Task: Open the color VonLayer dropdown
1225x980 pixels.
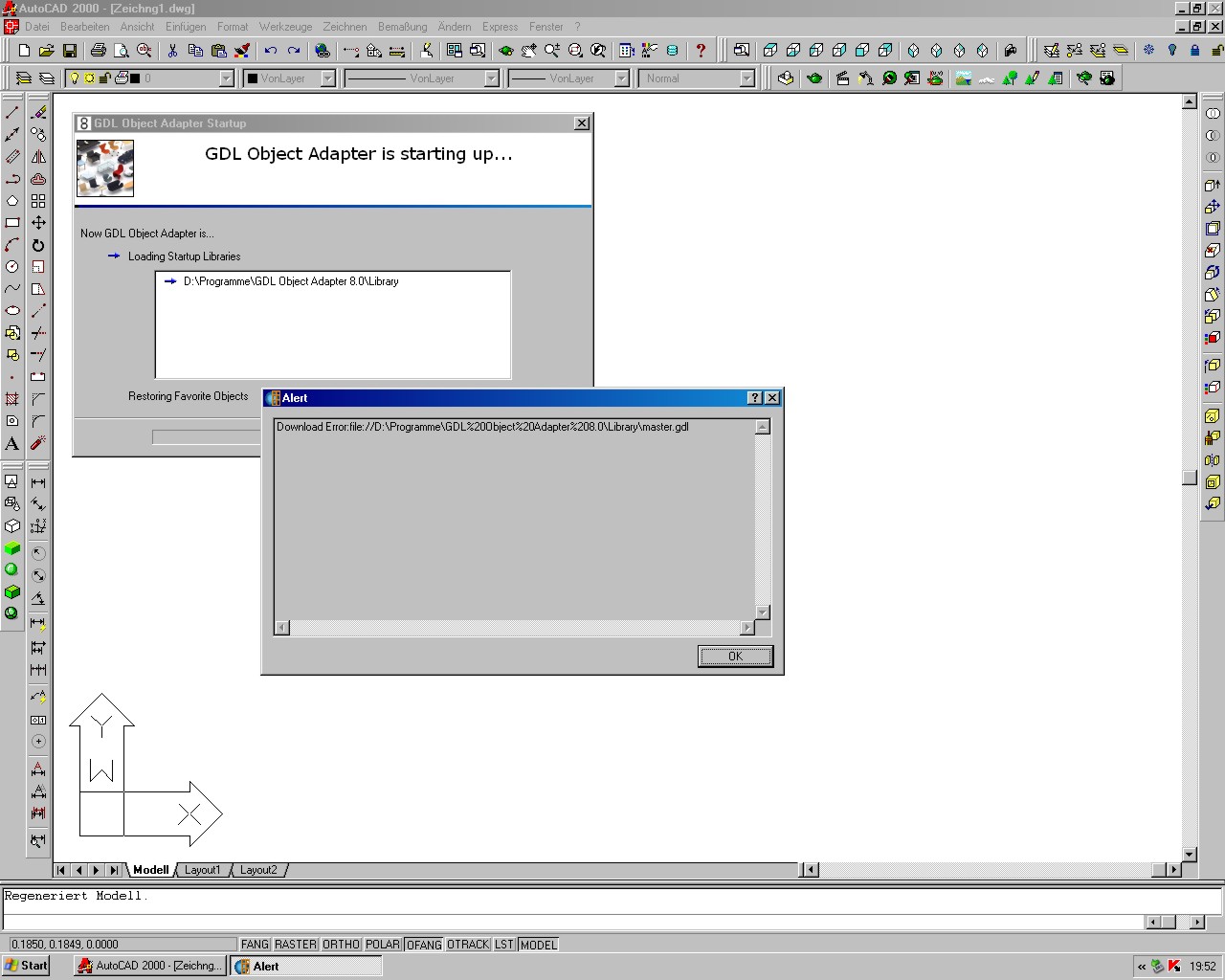Action: tap(327, 78)
